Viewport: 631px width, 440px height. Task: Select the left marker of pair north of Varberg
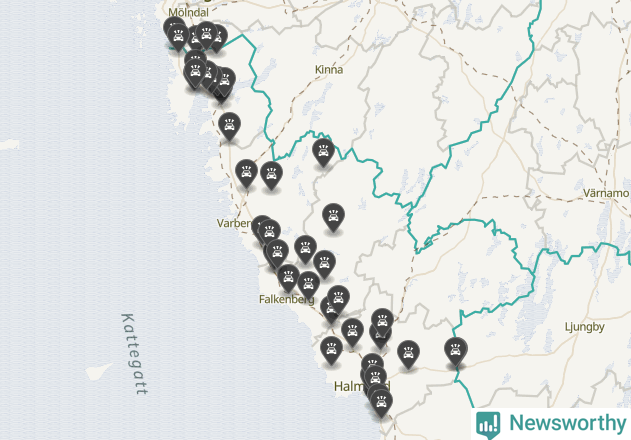pos(246,174)
